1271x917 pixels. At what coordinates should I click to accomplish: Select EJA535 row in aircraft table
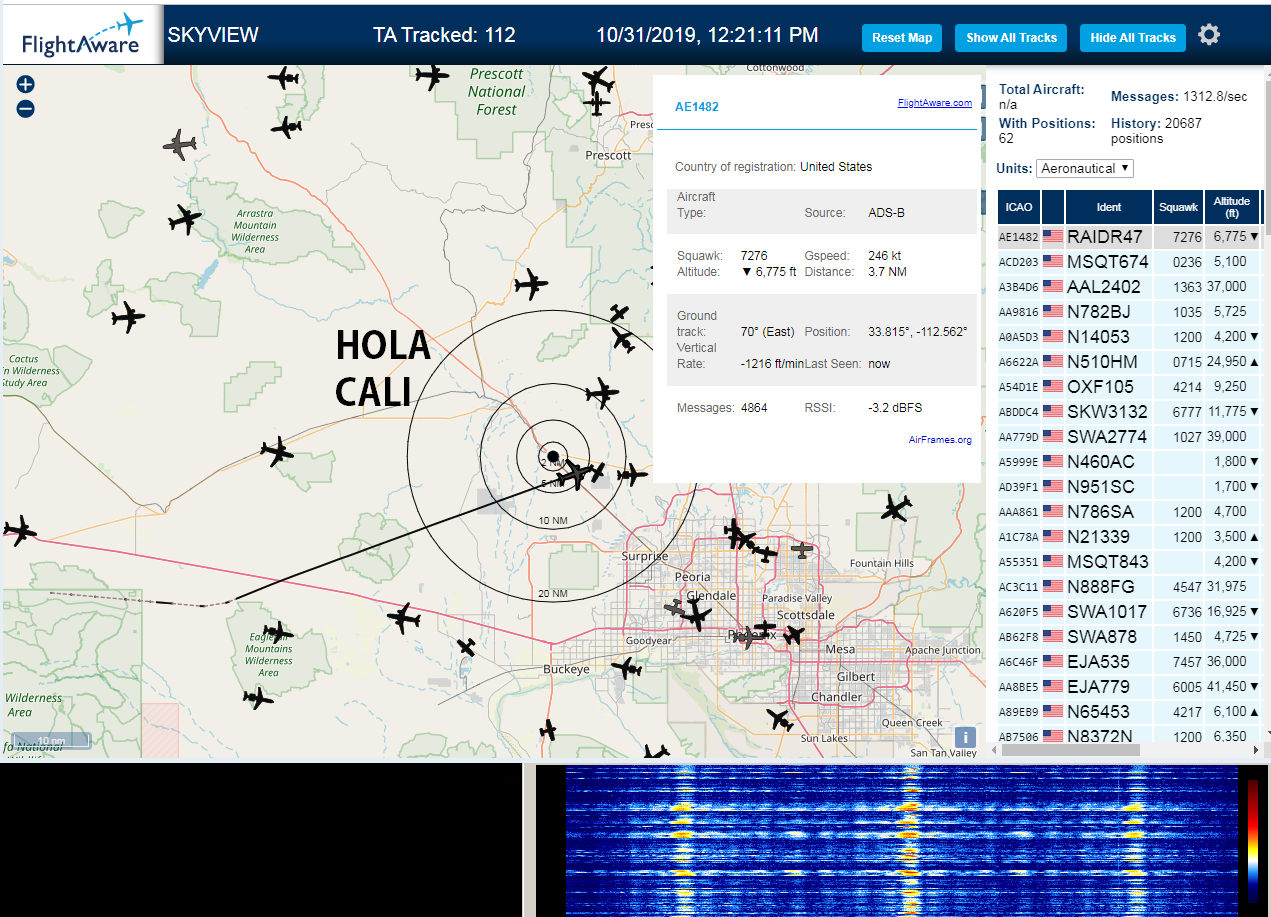(x=1129, y=662)
